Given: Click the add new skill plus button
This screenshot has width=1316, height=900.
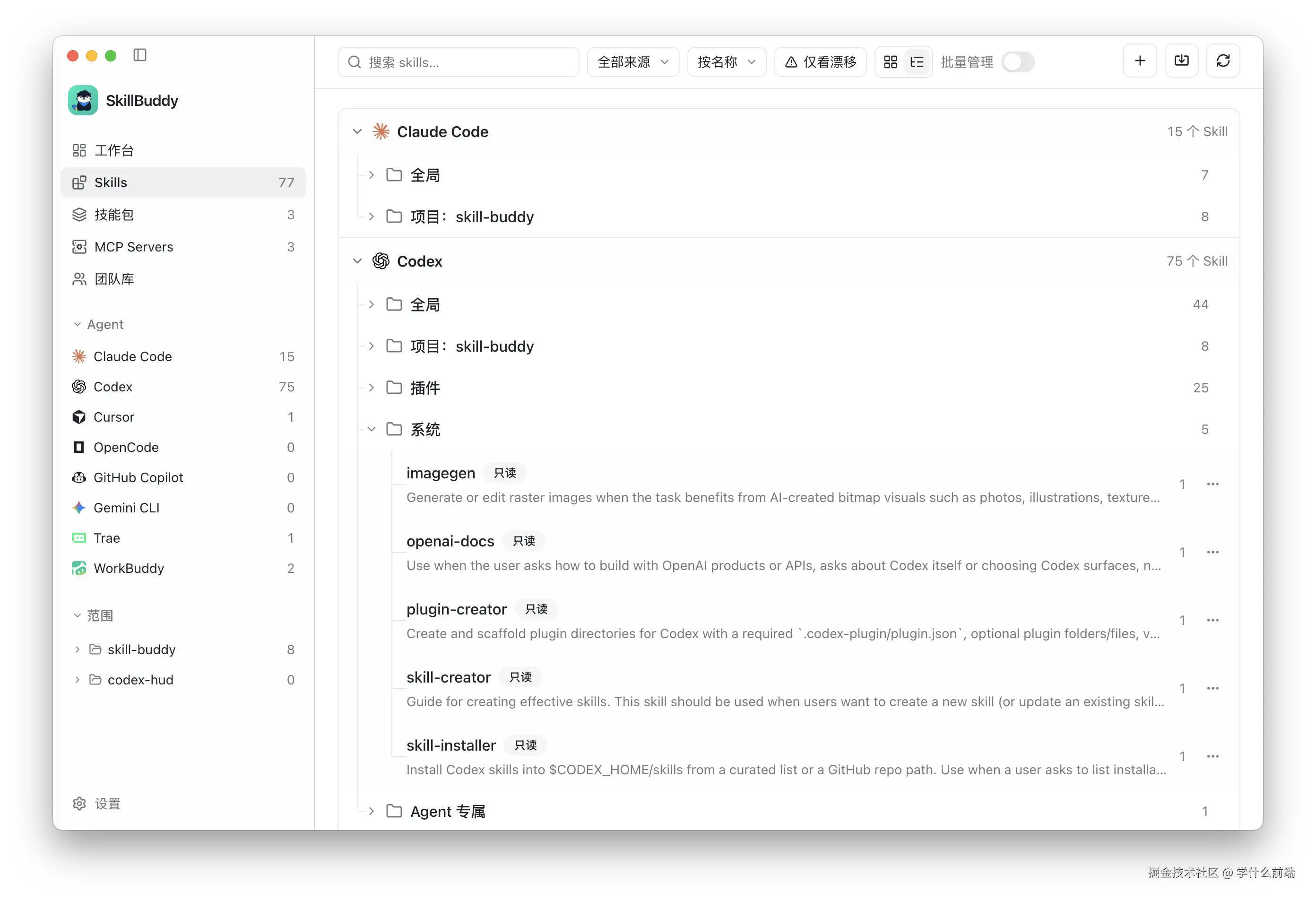Looking at the screenshot, I should 1140,61.
